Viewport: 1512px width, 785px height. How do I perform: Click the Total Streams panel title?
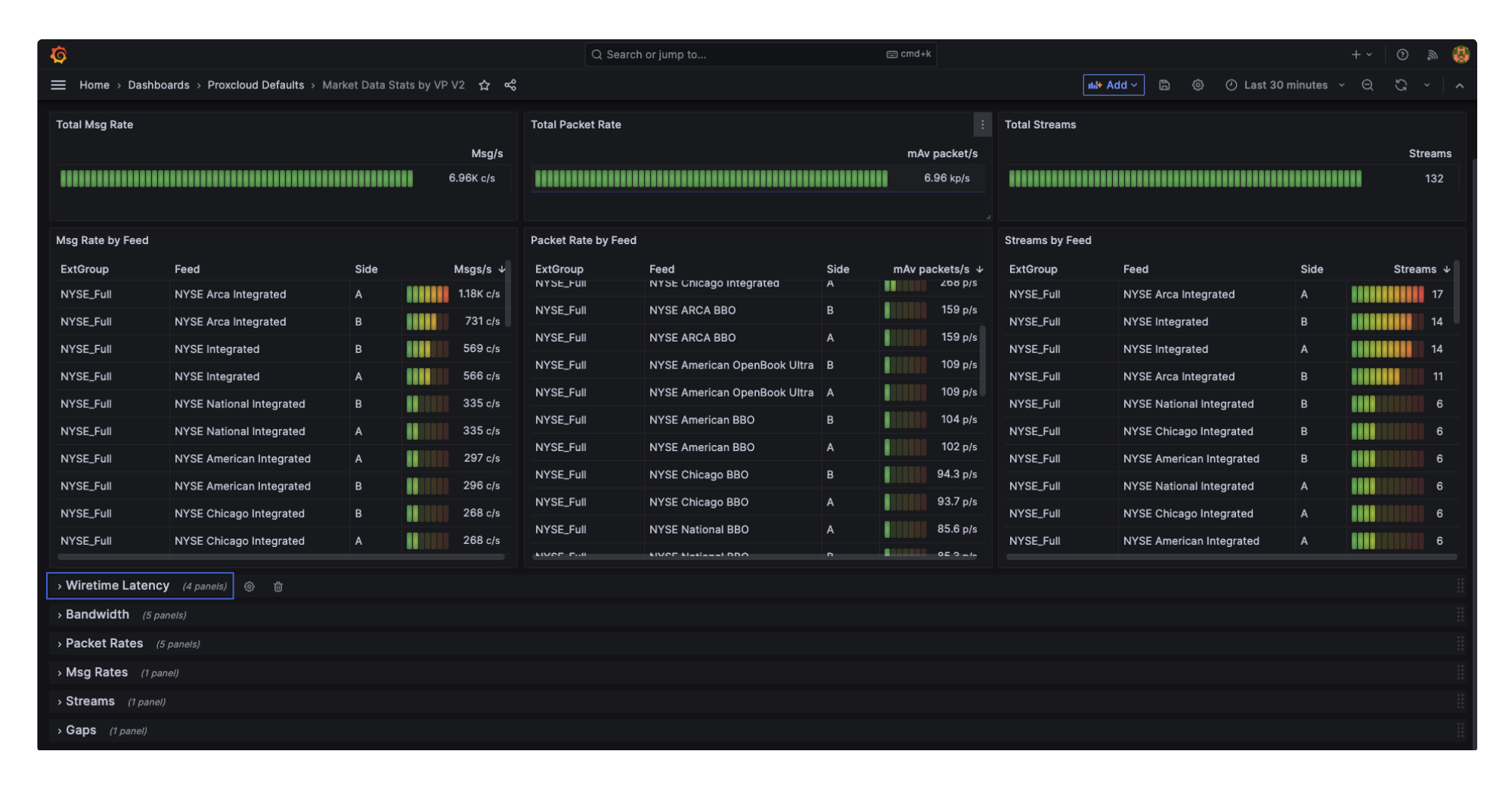click(x=1040, y=125)
